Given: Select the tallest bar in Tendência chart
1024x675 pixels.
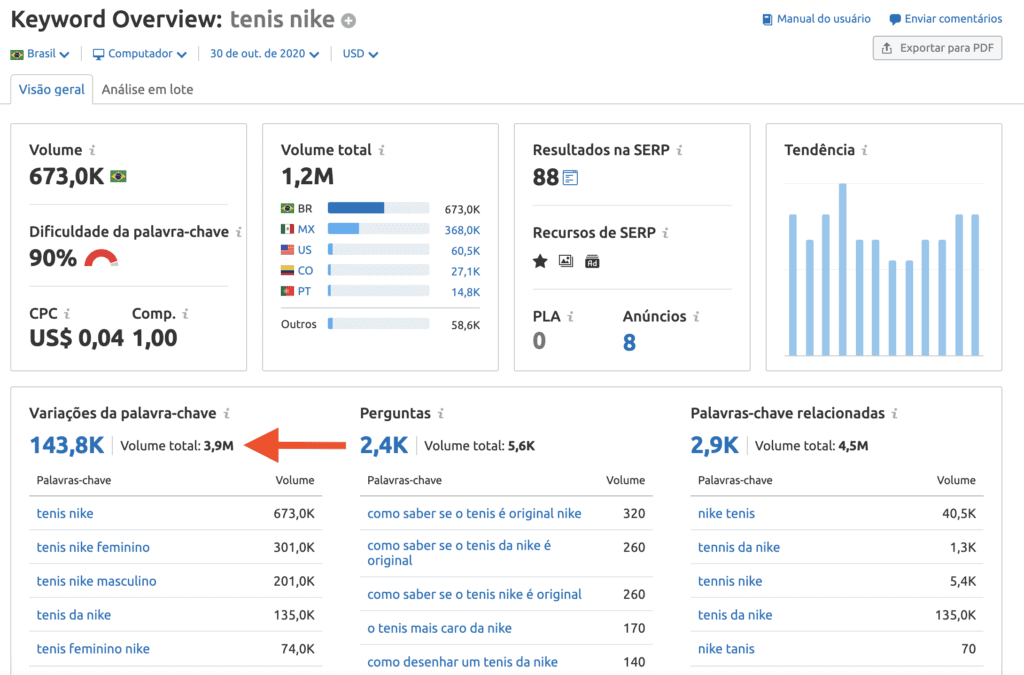Looking at the screenshot, I should [843, 270].
